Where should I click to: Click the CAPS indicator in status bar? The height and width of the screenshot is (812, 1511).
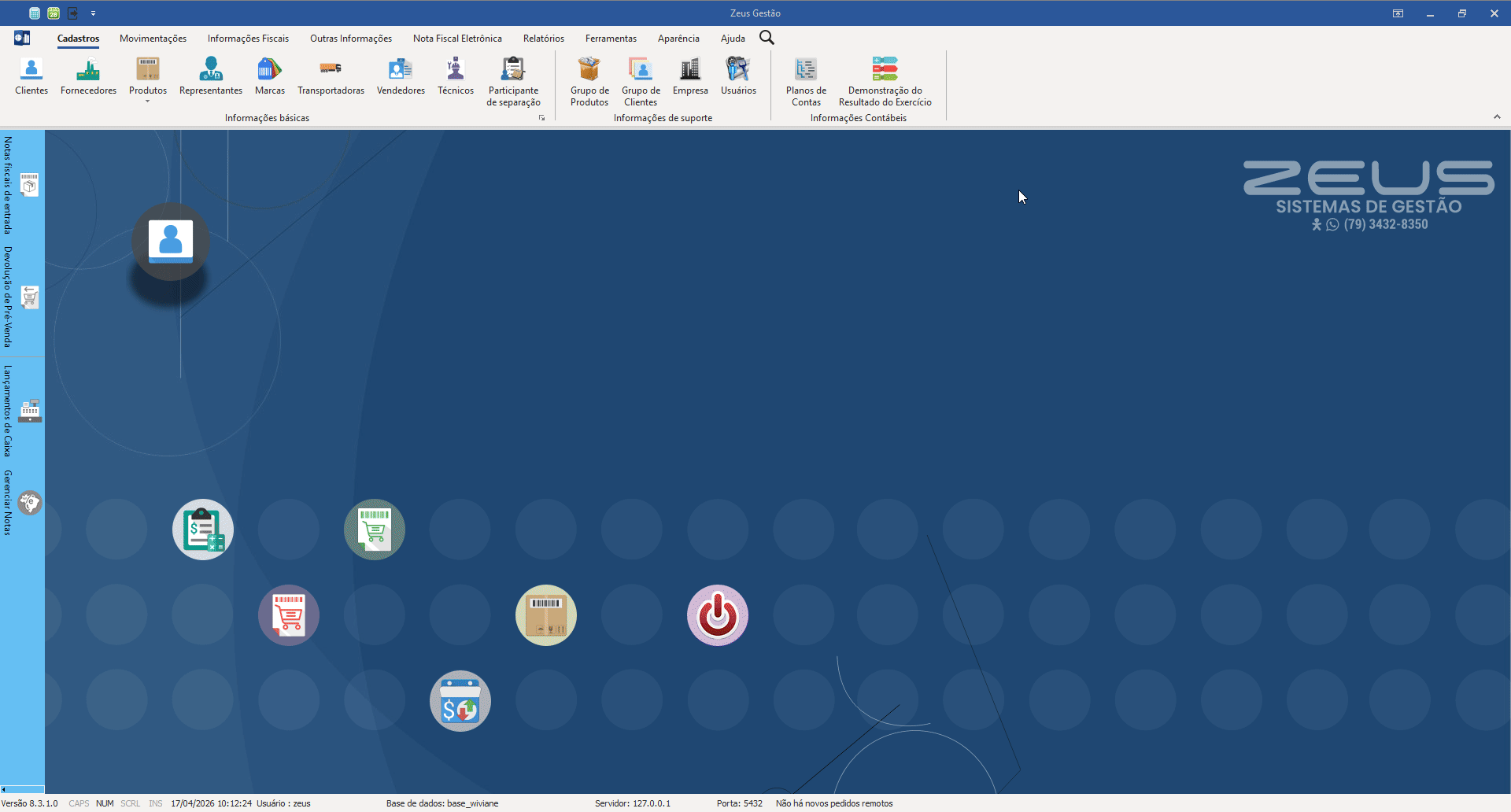[x=79, y=803]
